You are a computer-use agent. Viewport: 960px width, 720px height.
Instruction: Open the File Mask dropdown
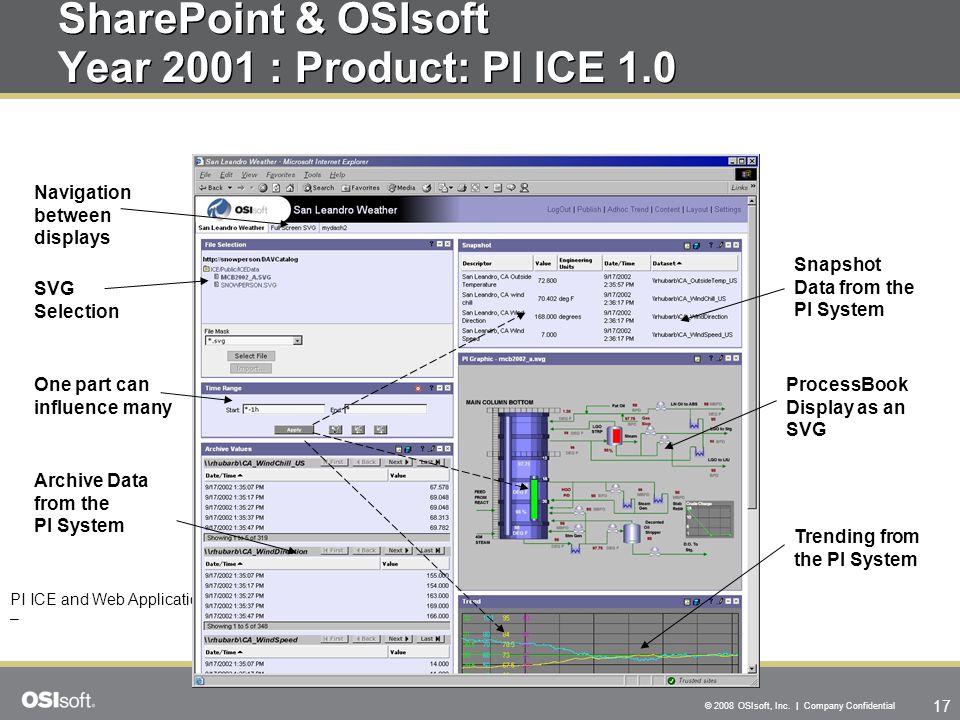tap(297, 340)
